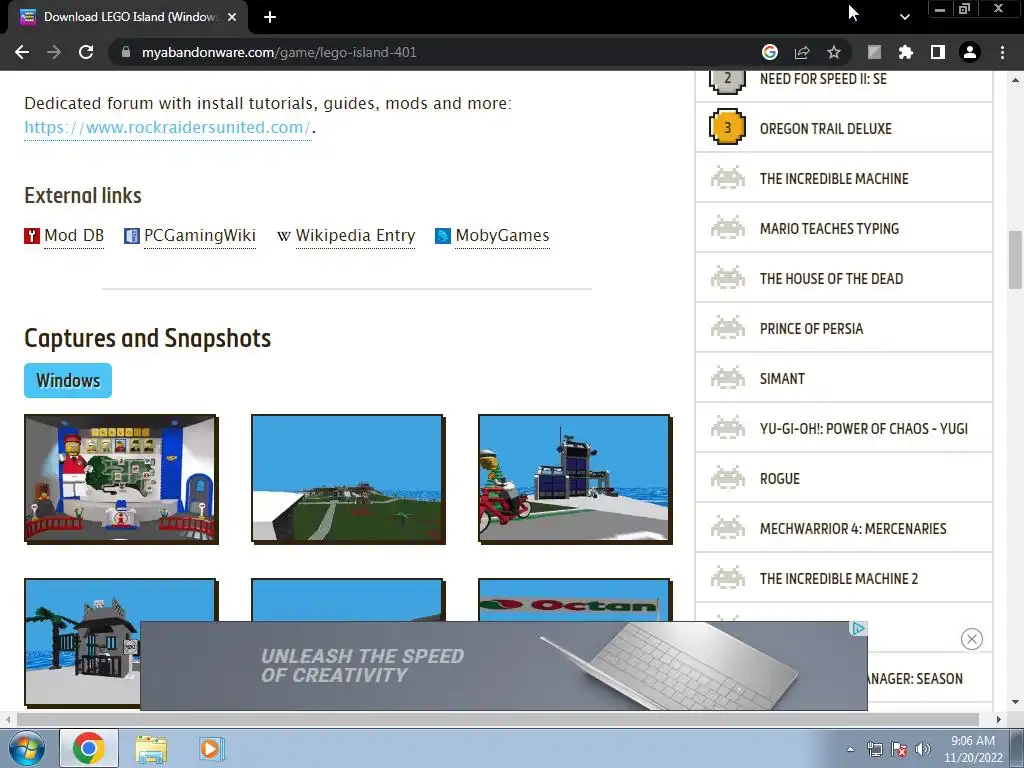This screenshot has height=768, width=1024.
Task: Show hidden tray icons arrow
Action: pyautogui.click(x=850, y=749)
